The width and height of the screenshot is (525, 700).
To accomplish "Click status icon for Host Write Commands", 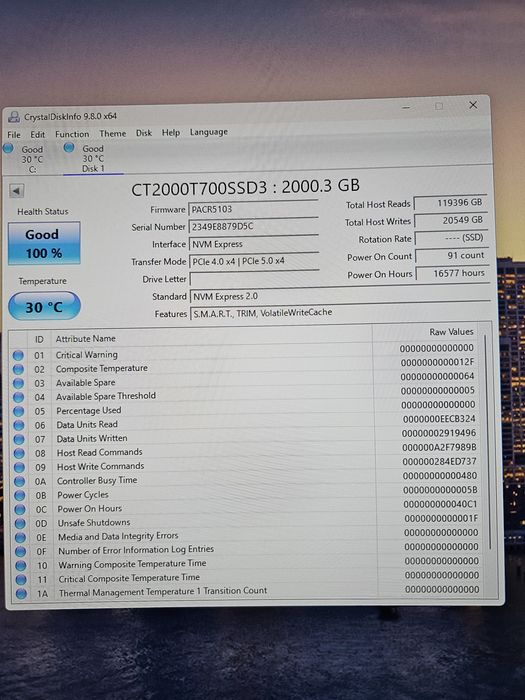I will [x=19, y=467].
